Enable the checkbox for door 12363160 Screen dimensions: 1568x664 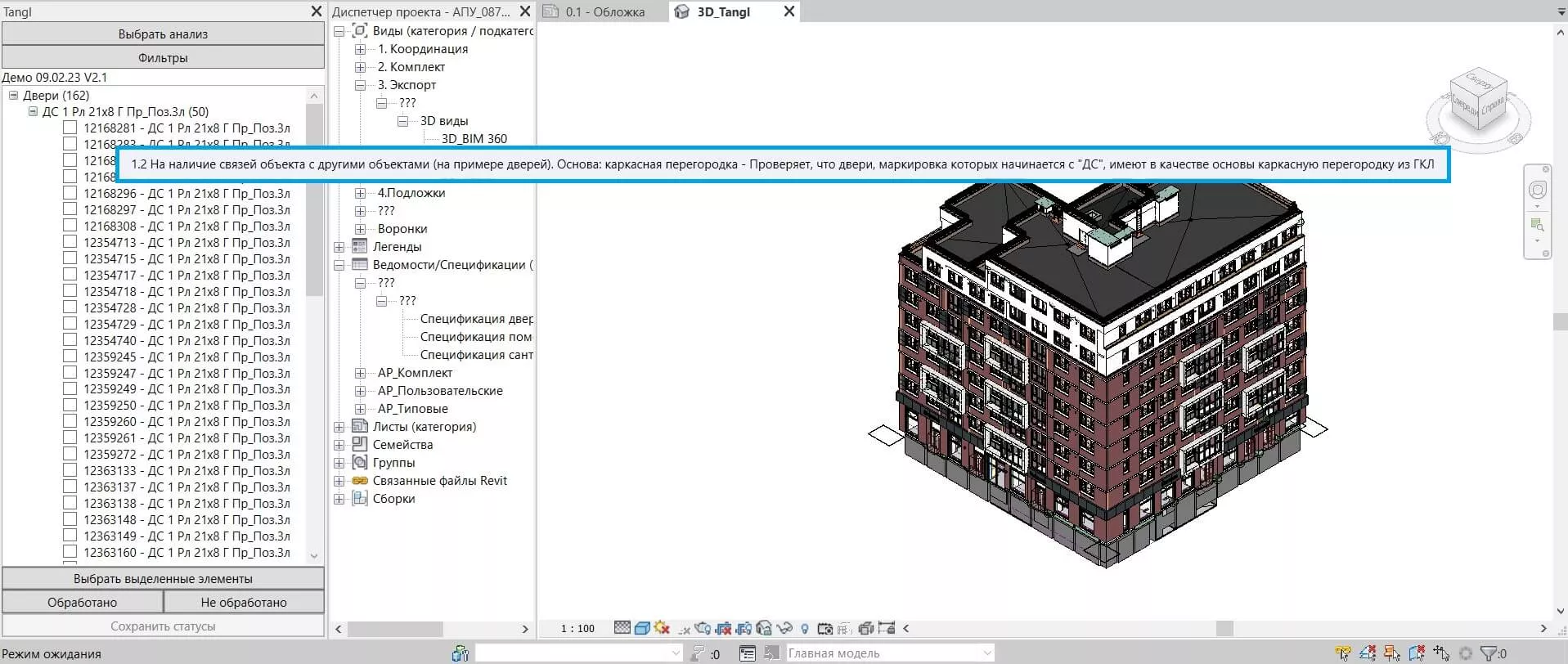click(70, 552)
